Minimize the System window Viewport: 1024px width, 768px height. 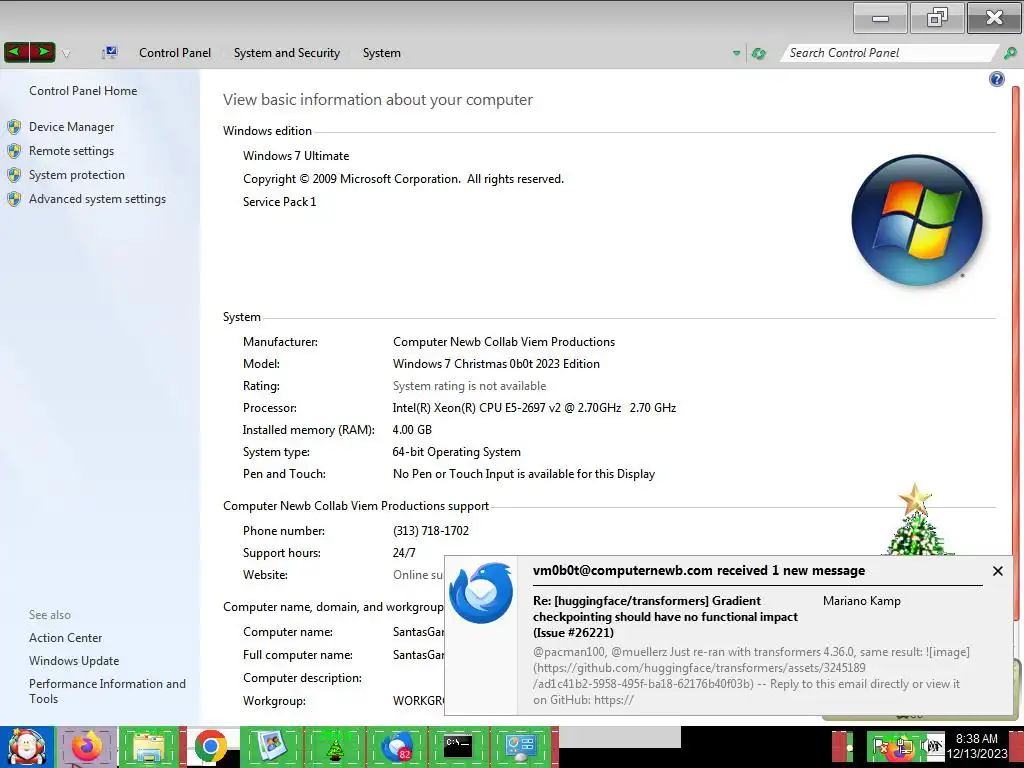(x=880, y=18)
